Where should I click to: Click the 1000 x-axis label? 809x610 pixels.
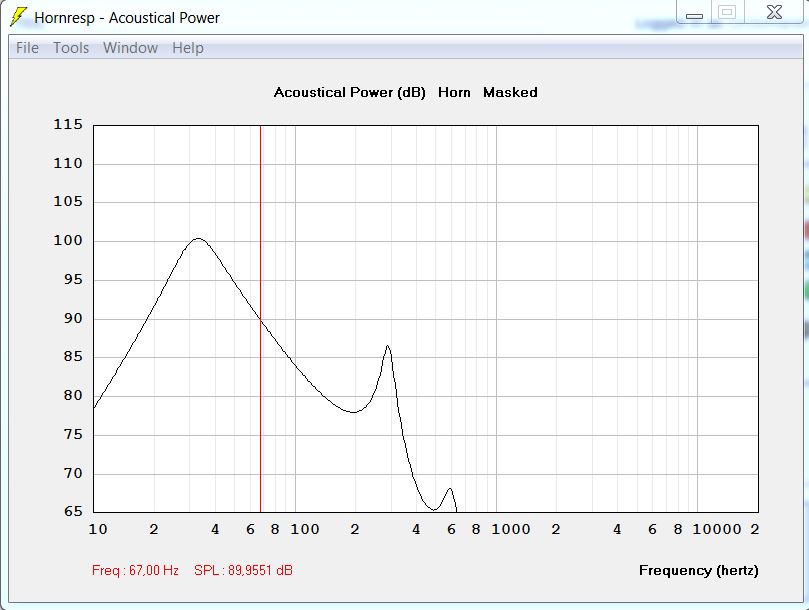[511, 529]
